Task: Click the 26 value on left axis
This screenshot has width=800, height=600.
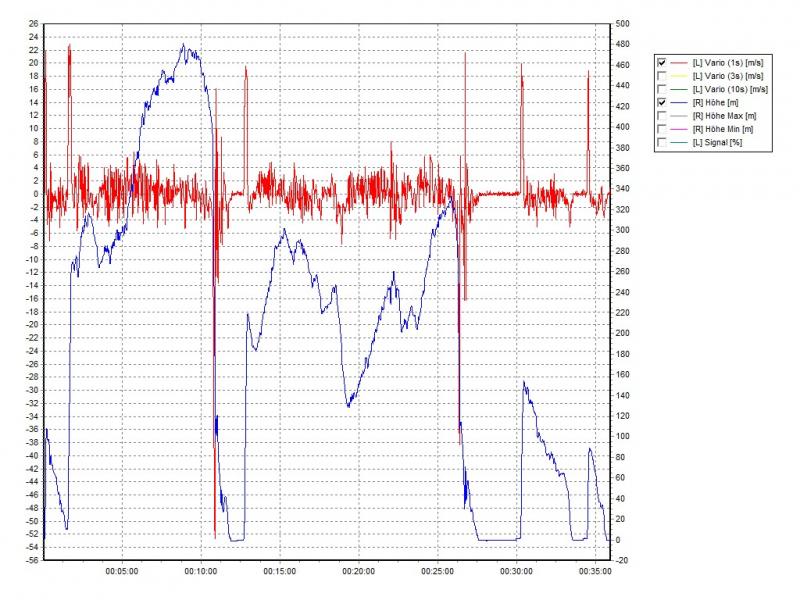Action: [x=35, y=23]
